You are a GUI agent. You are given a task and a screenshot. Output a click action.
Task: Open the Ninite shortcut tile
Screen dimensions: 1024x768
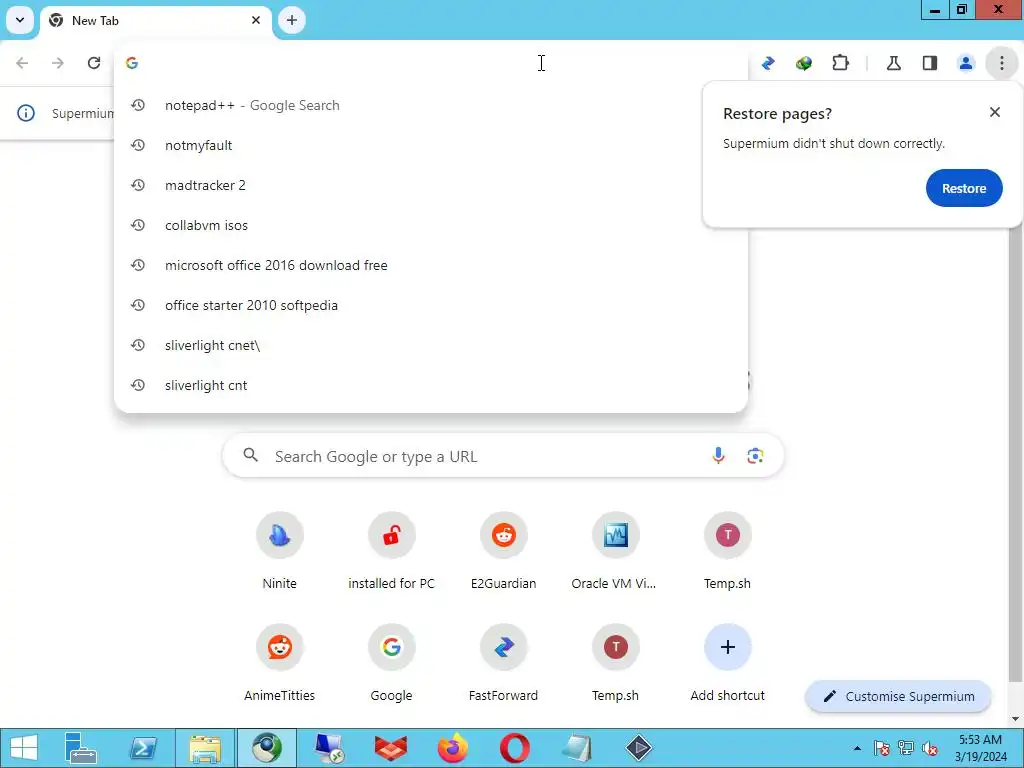coord(280,552)
